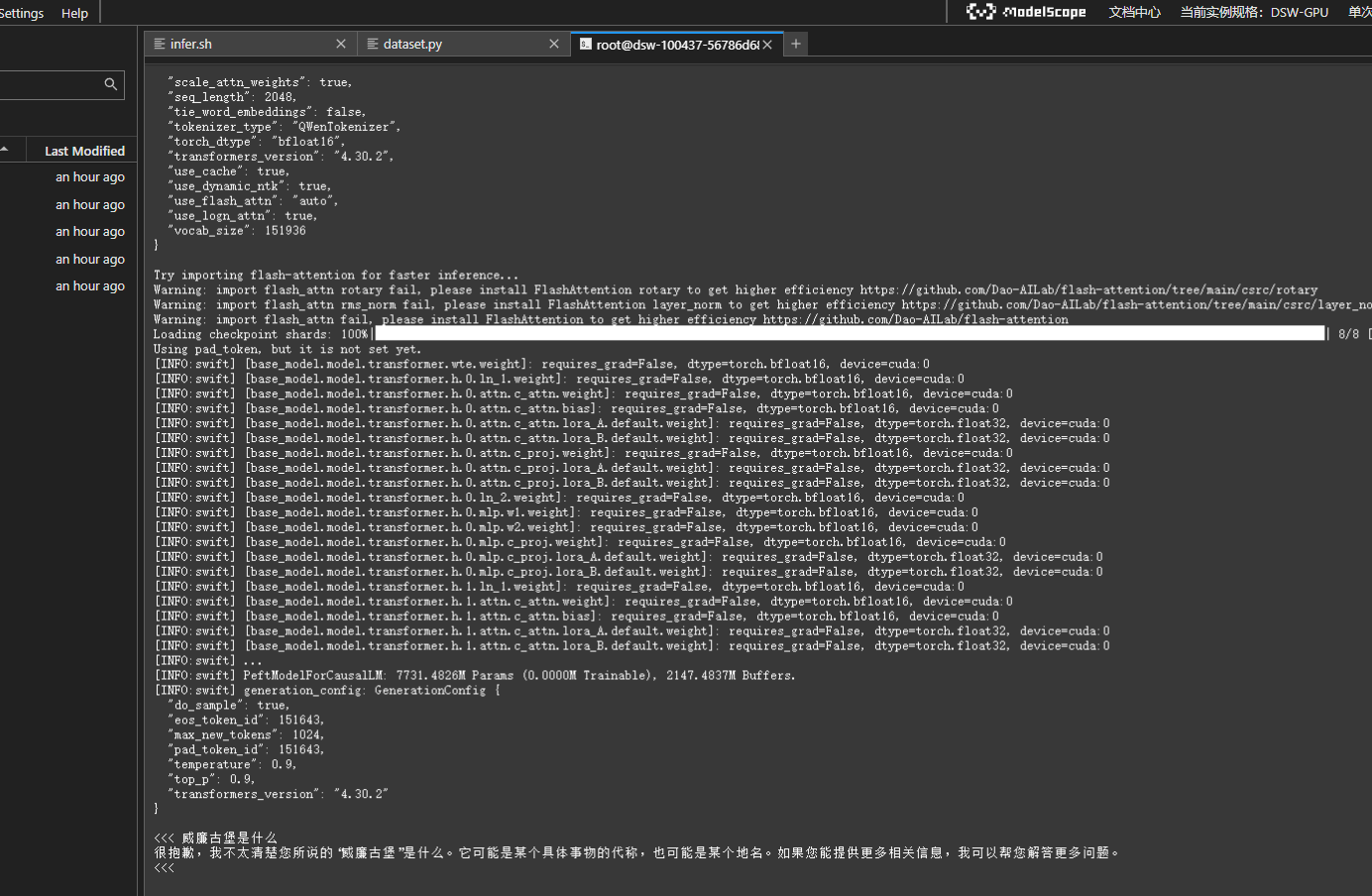
Task: Click the PeftModelForCausalLM params summary line
Action: (x=475, y=676)
